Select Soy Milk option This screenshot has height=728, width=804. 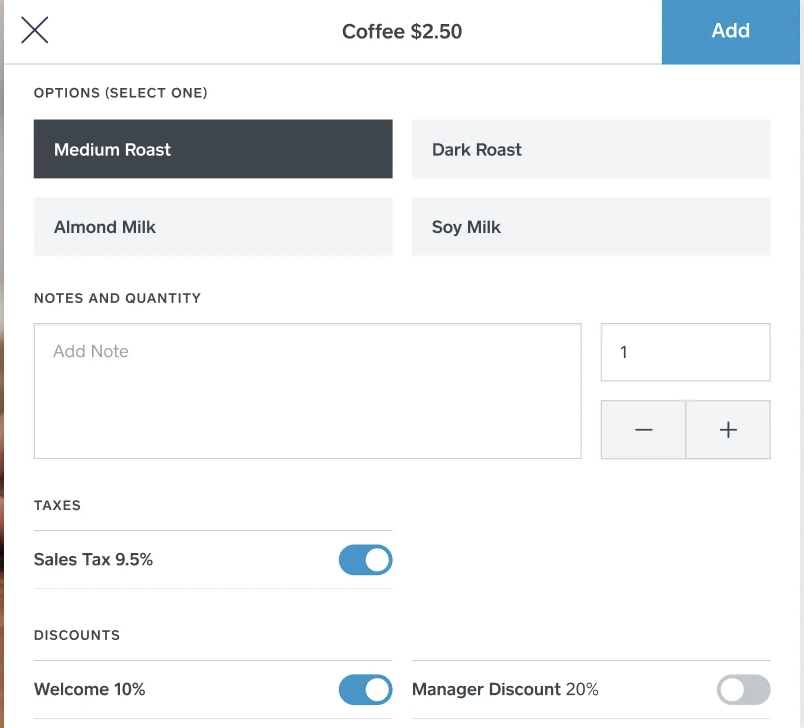click(x=591, y=227)
